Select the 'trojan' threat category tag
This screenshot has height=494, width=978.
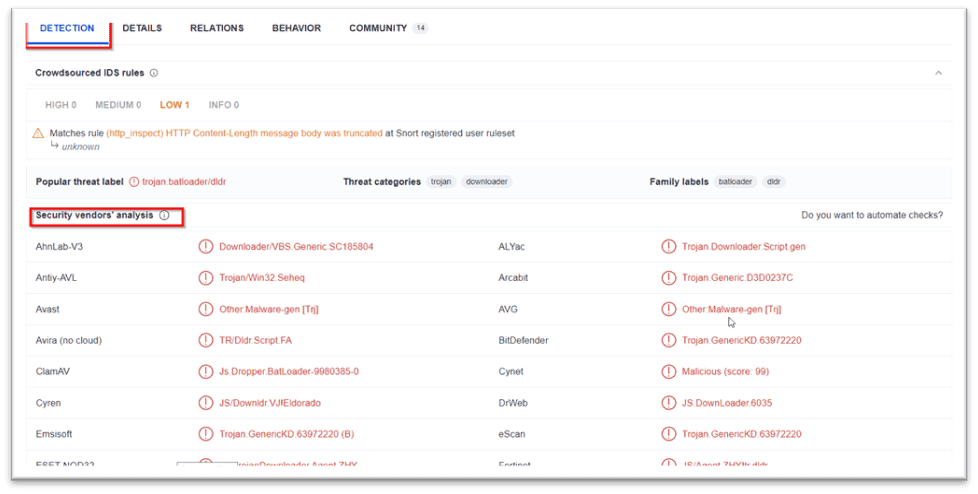441,182
